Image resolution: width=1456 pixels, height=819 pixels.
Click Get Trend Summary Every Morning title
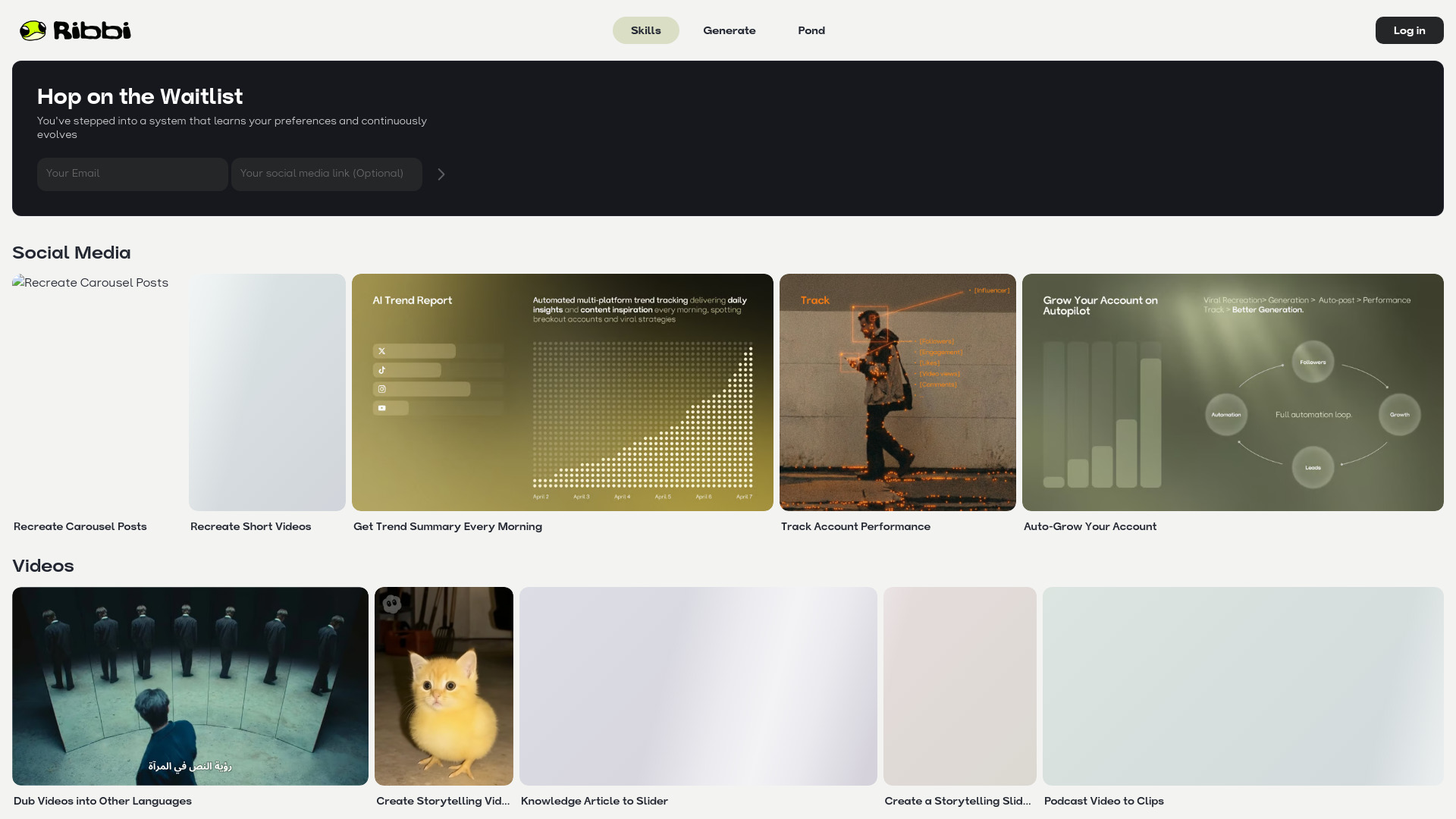[447, 526]
